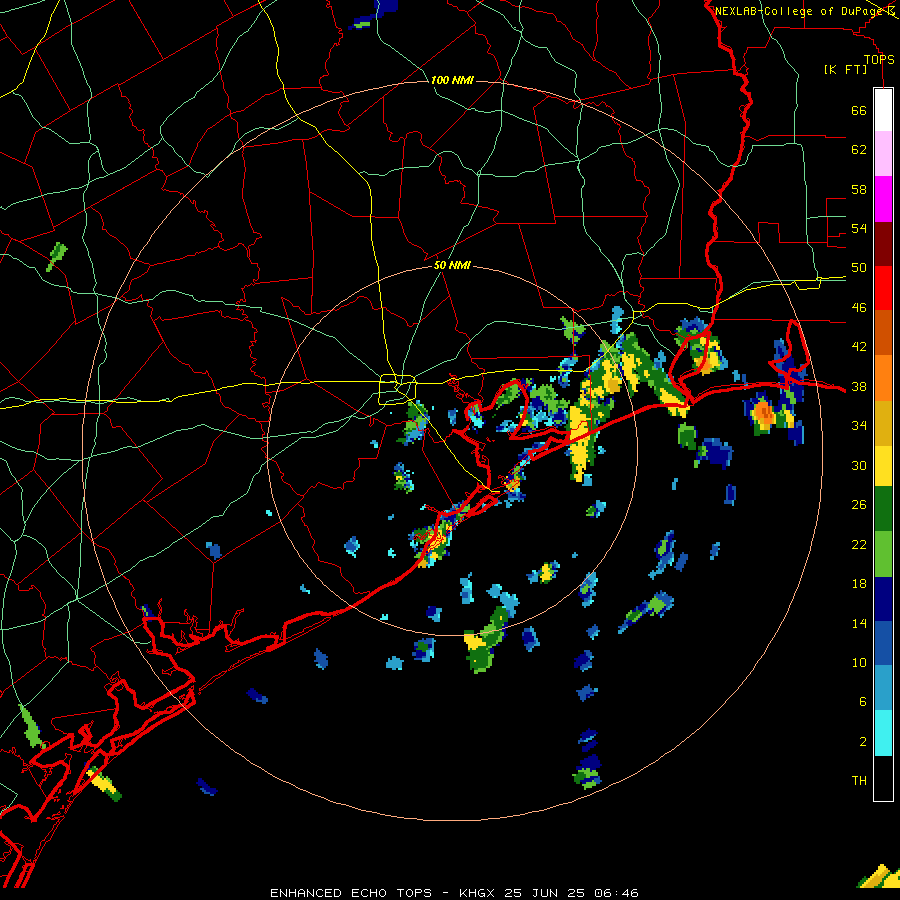Click the dark green legend swatch
900x900 pixels.
coord(883,509)
